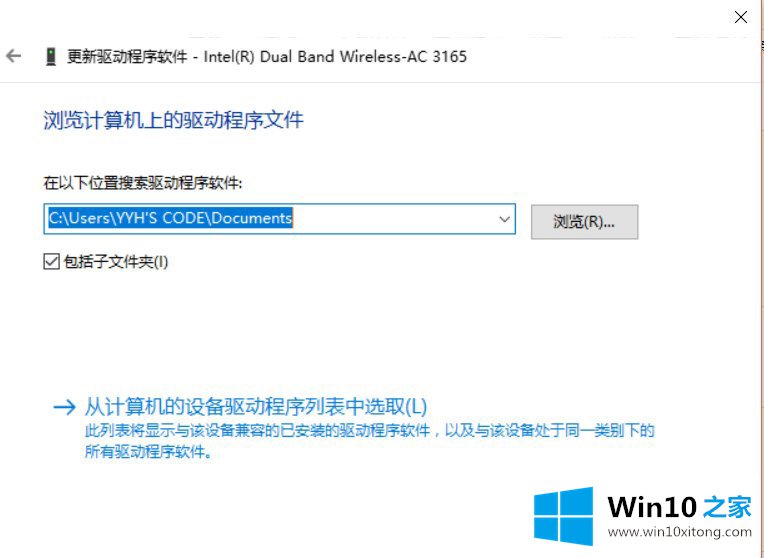Click the blue Windows logo watermark

point(564,516)
